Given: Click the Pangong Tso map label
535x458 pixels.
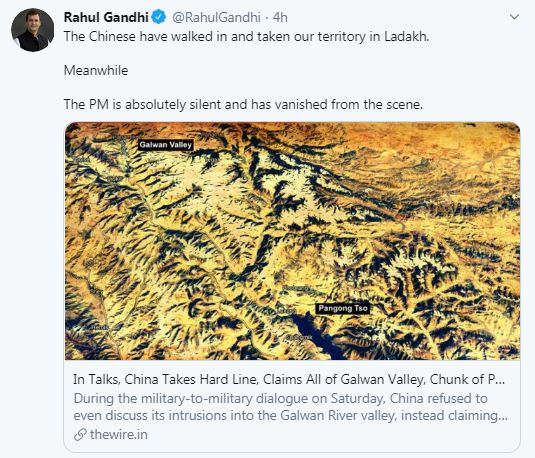Looking at the screenshot, I should [x=343, y=309].
